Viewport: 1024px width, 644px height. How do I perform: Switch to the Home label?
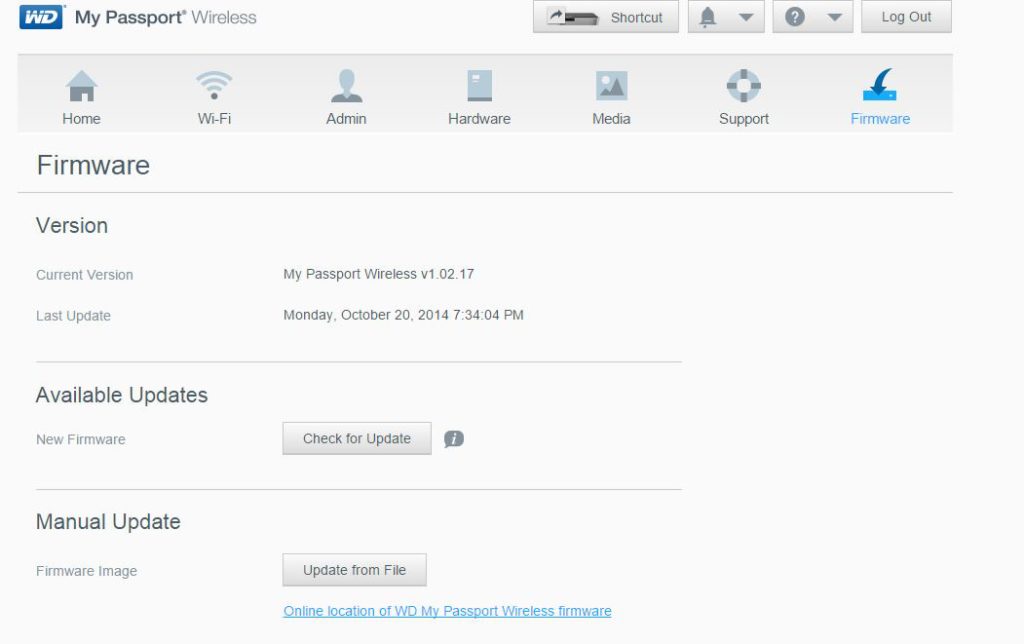(x=82, y=119)
